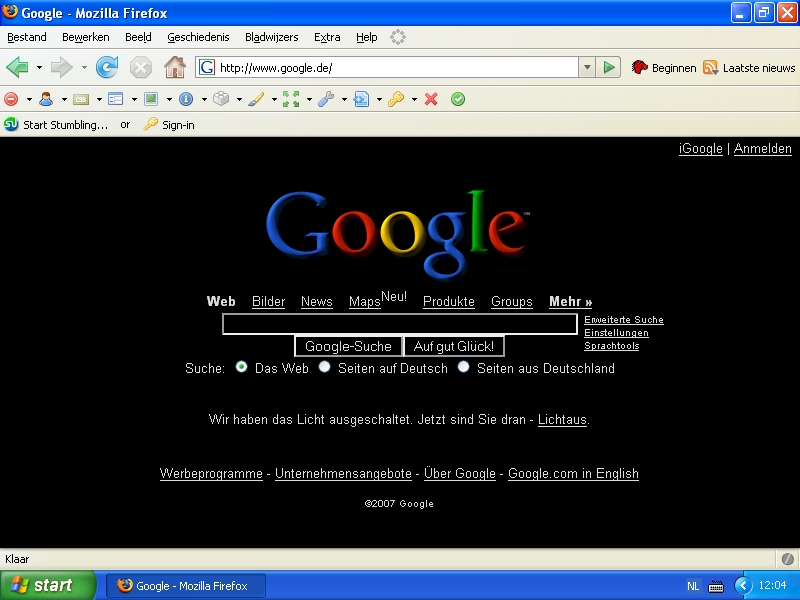Open the Bestand menu

tap(27, 37)
